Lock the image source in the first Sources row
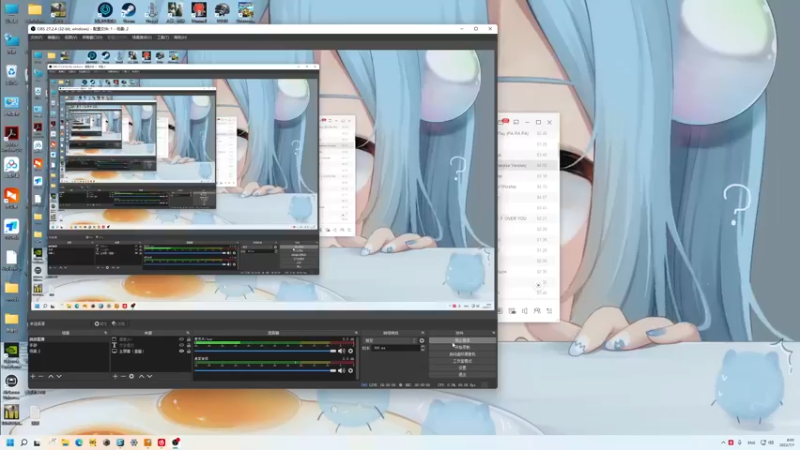The height and width of the screenshot is (450, 800). click(188, 339)
